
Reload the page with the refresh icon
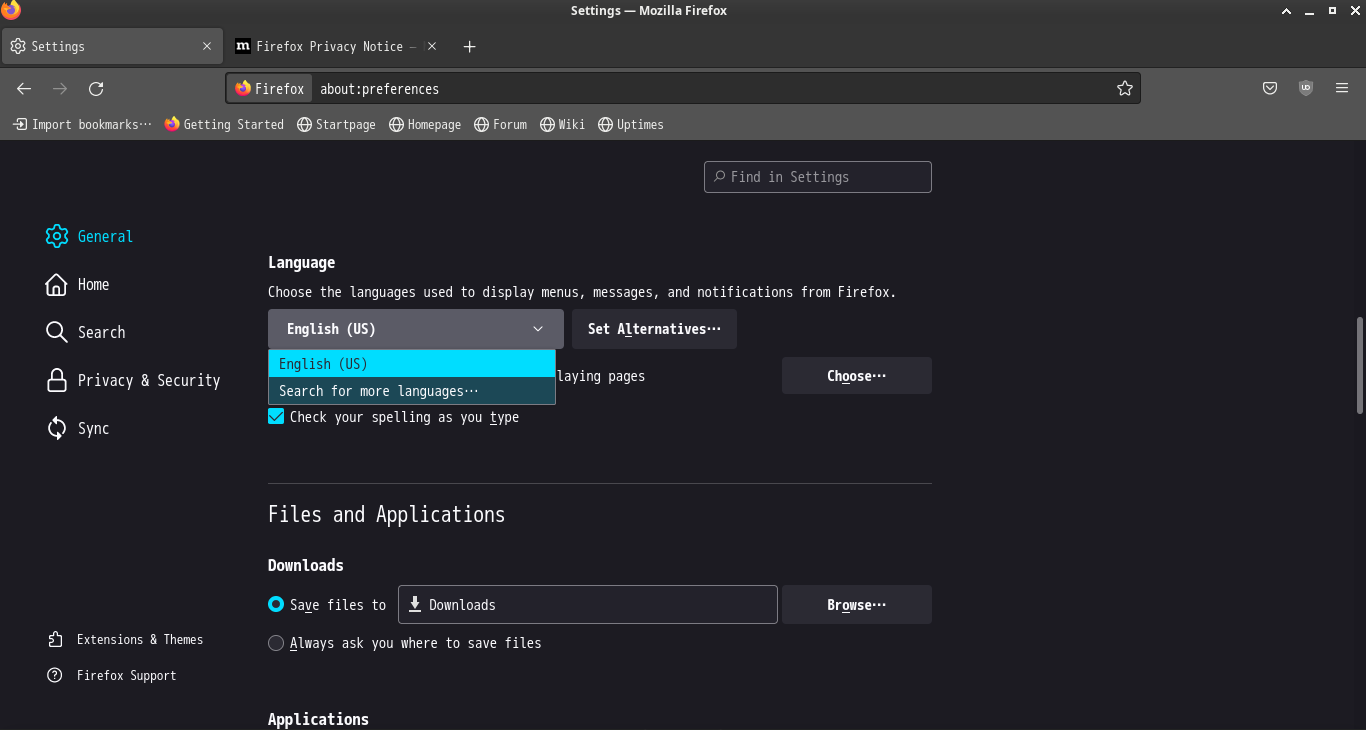tap(96, 88)
